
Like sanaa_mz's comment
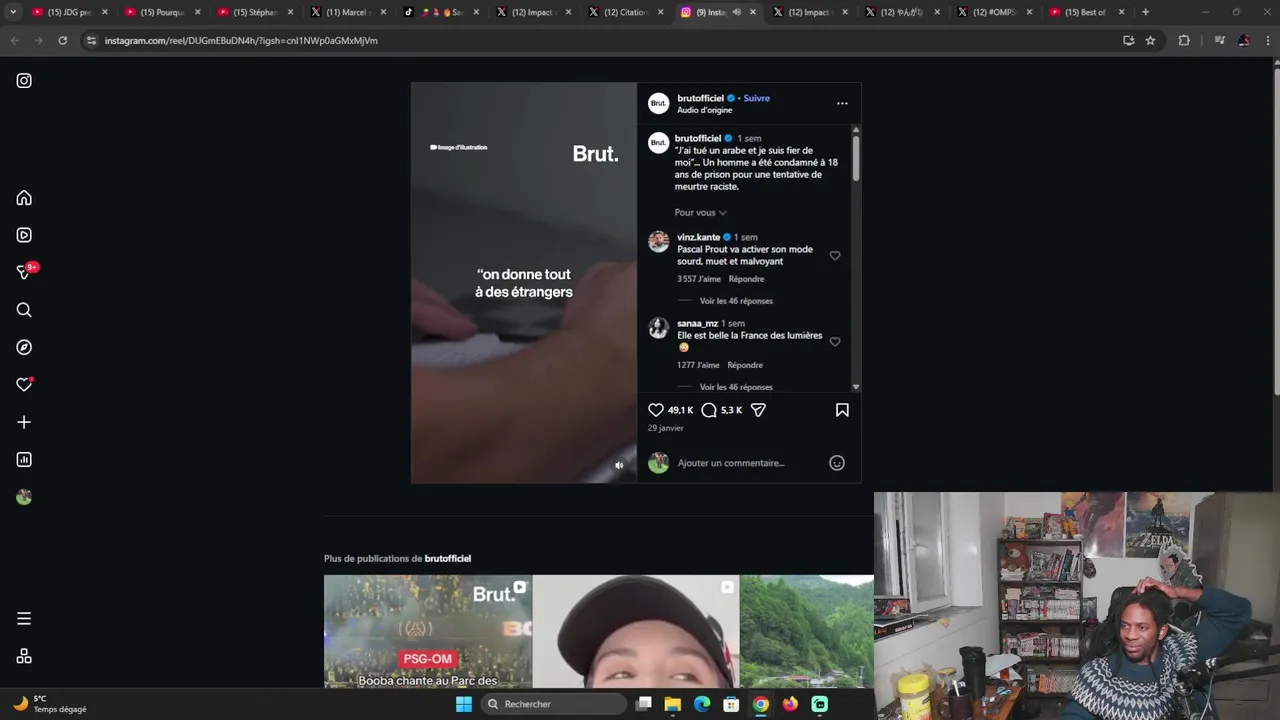tap(835, 342)
